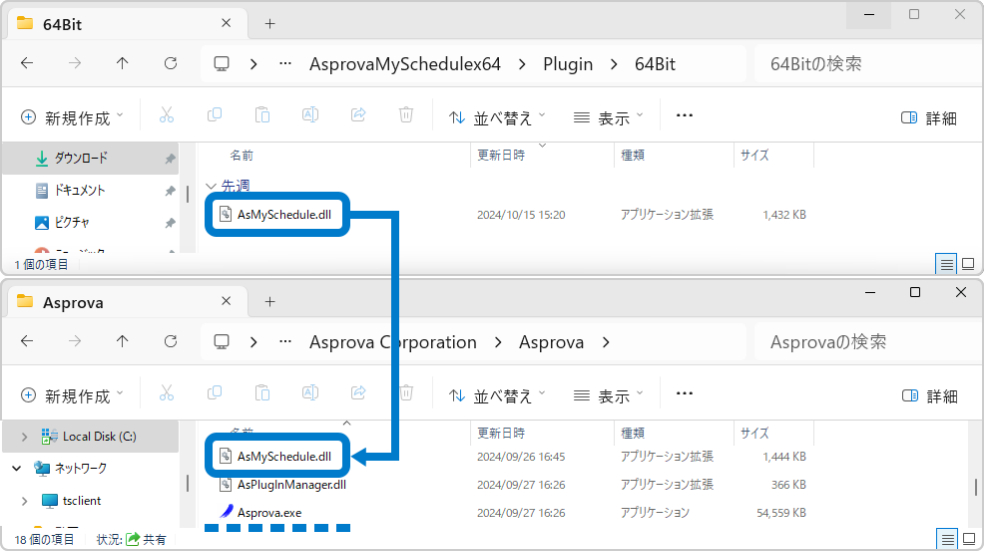This screenshot has height=551, width=984.
Task: Click the Rename icon in Asprova window
Action: tap(310, 393)
